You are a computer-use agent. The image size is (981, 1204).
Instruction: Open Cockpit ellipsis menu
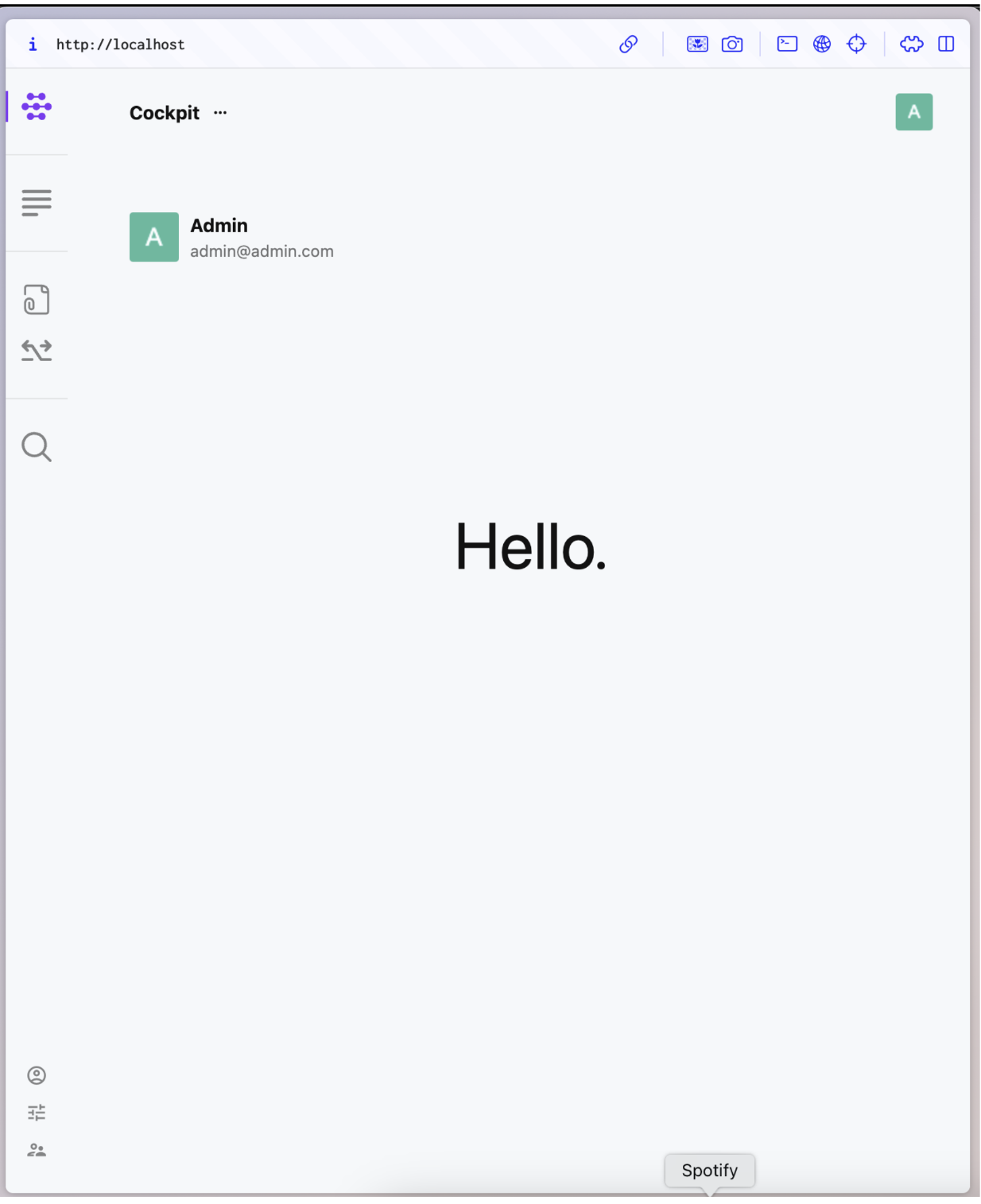[x=220, y=113]
